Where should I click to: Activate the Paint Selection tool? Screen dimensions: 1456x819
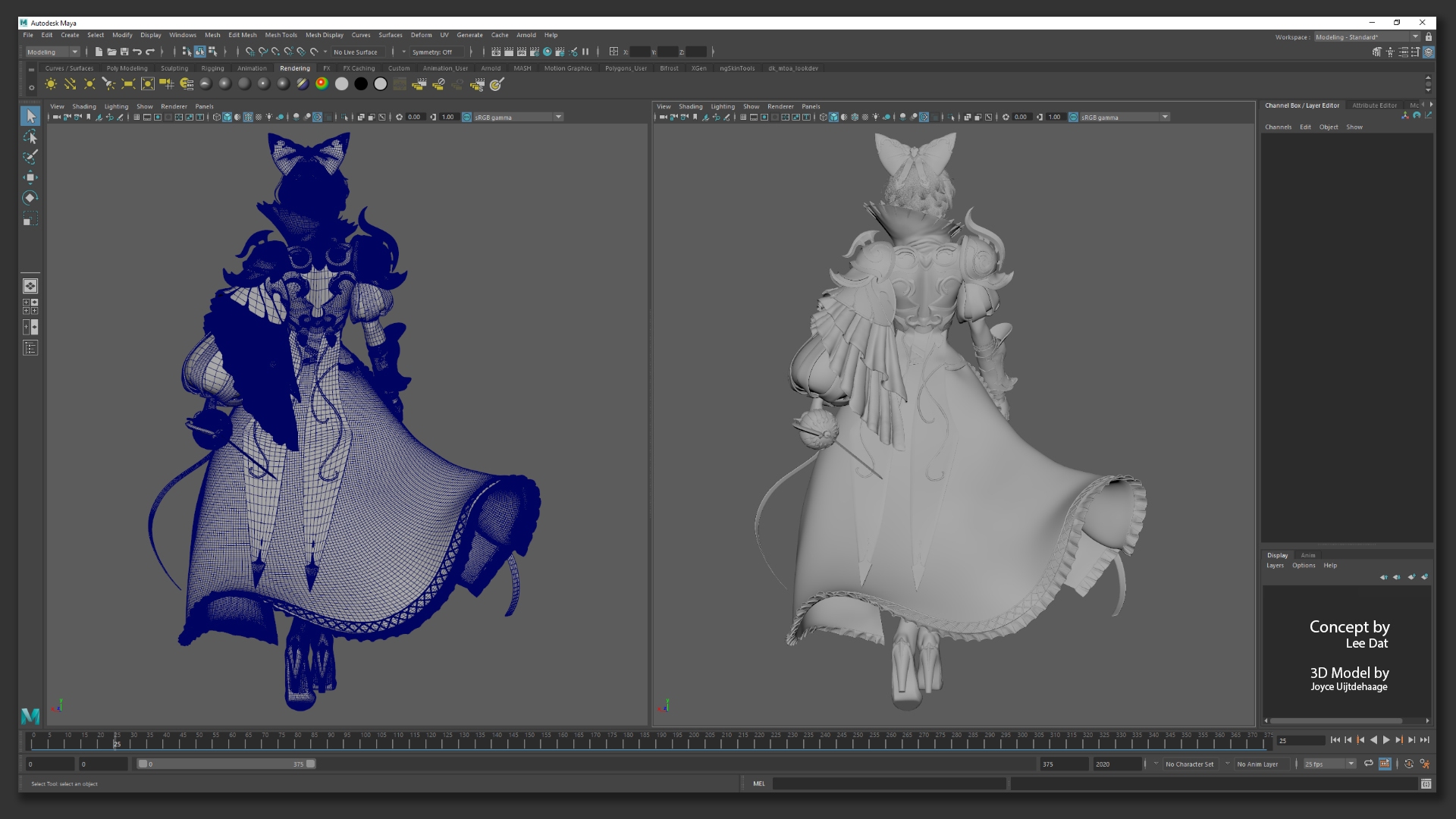(30, 157)
